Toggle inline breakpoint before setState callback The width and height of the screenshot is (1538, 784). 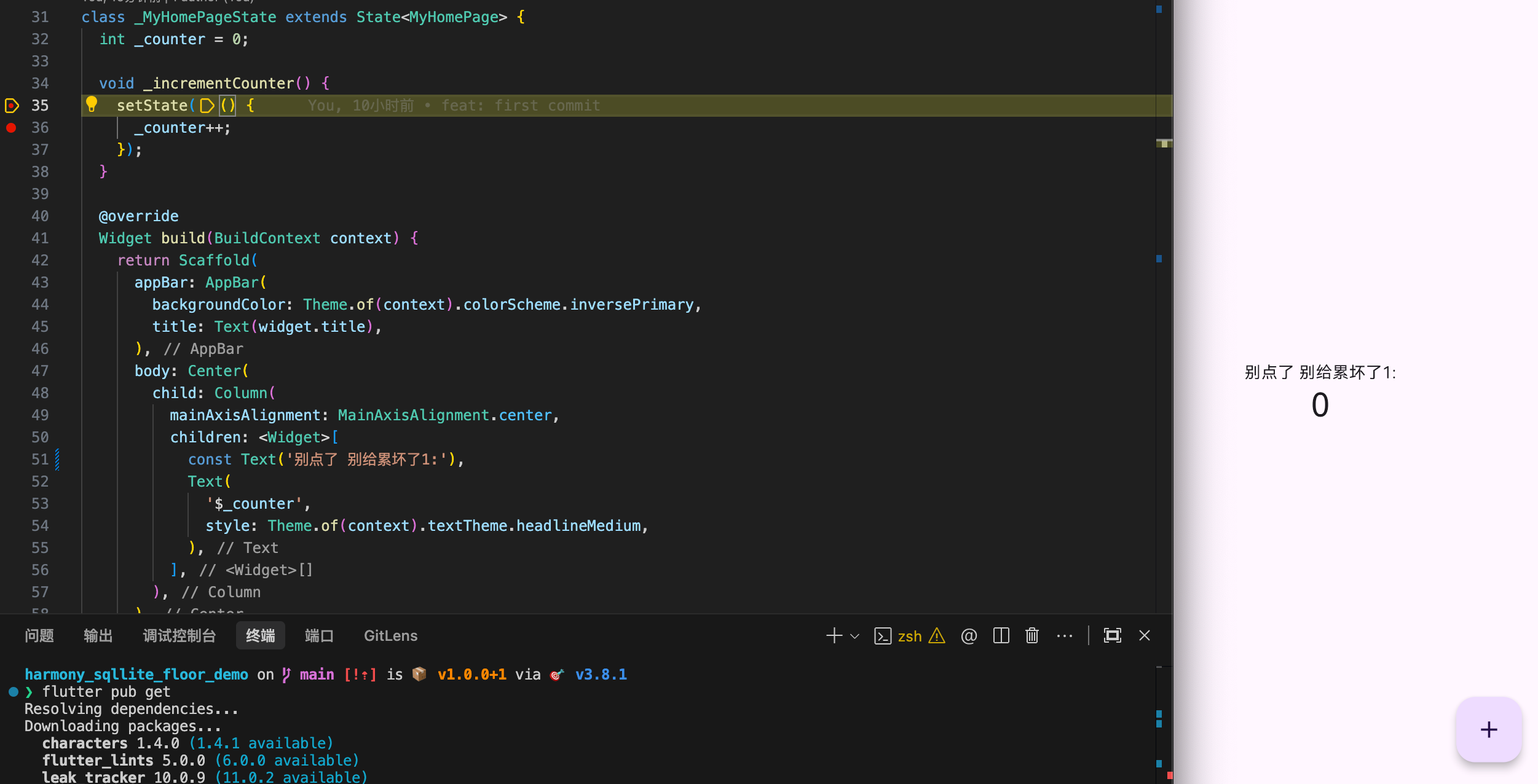click(x=207, y=106)
